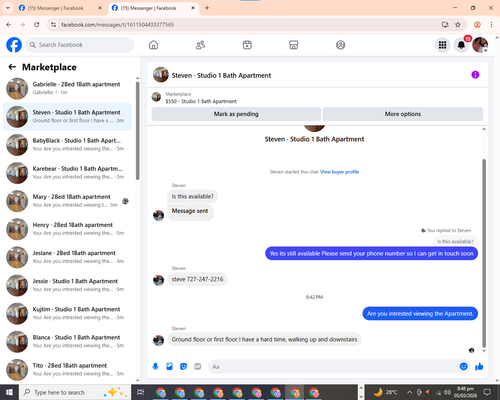Click the address bar URL
The image size is (500, 400).
click(x=117, y=25)
